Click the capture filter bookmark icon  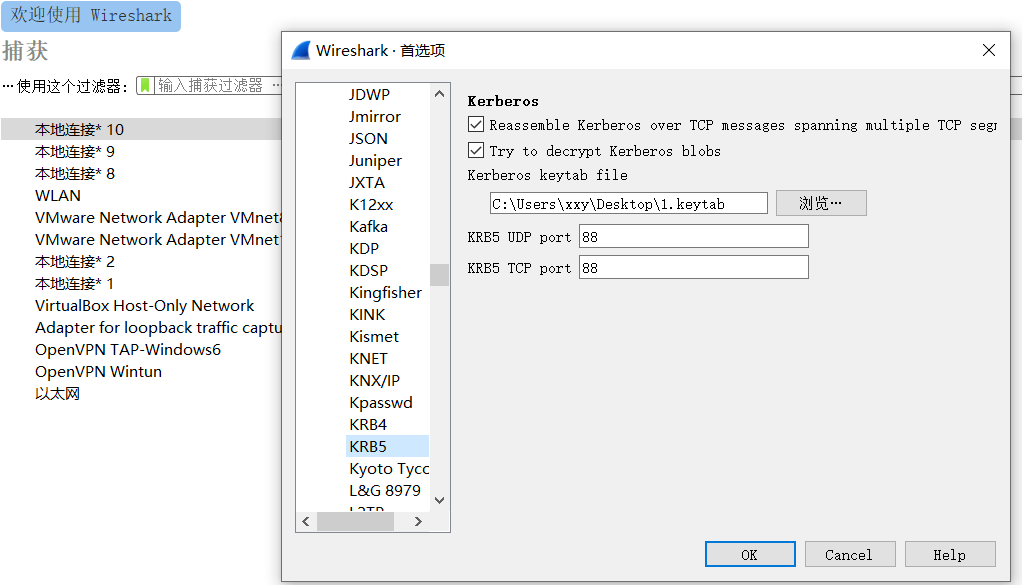tap(145, 86)
